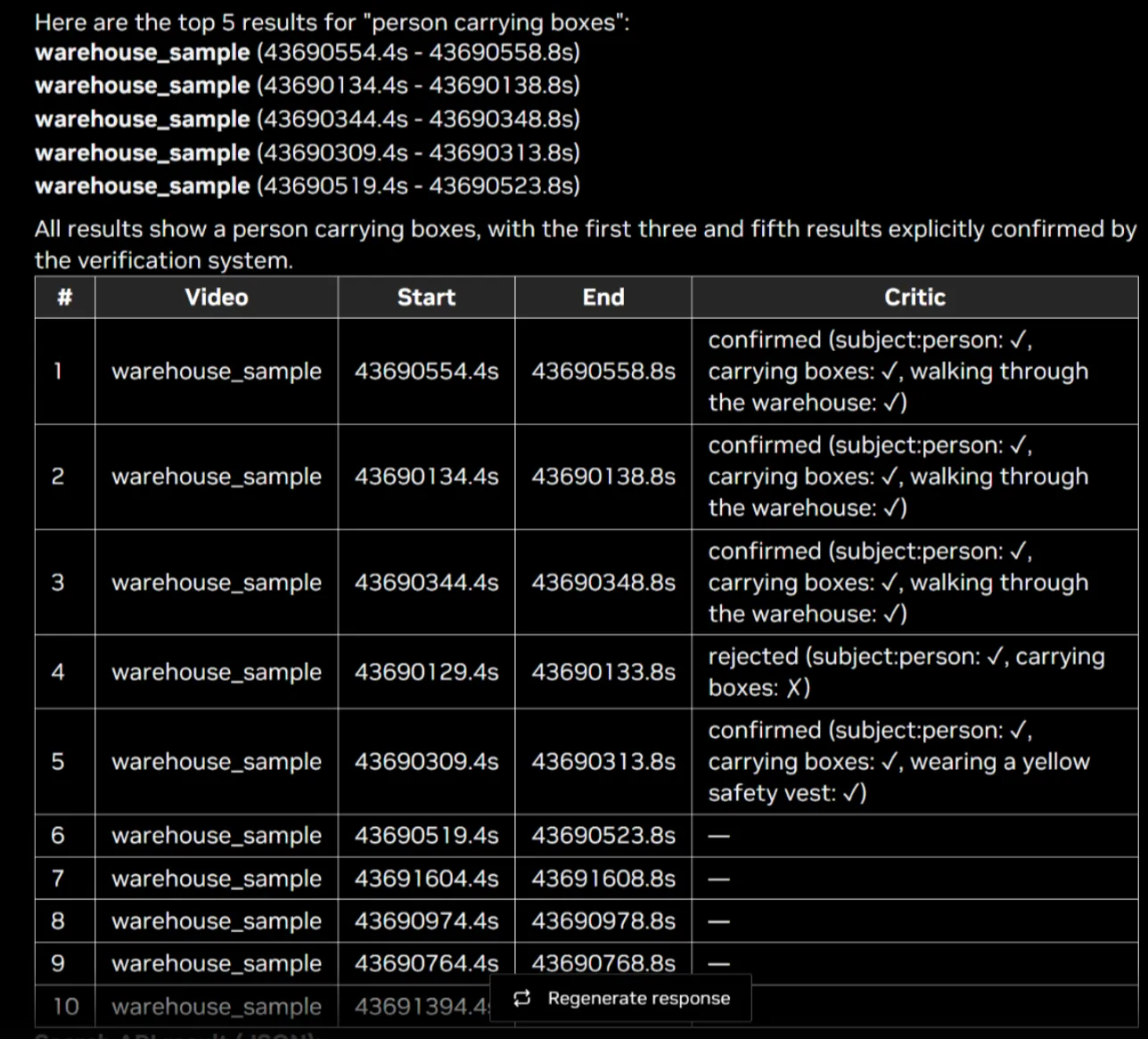This screenshot has width=1148, height=1039.
Task: Click the # column header
Action: [64, 298]
